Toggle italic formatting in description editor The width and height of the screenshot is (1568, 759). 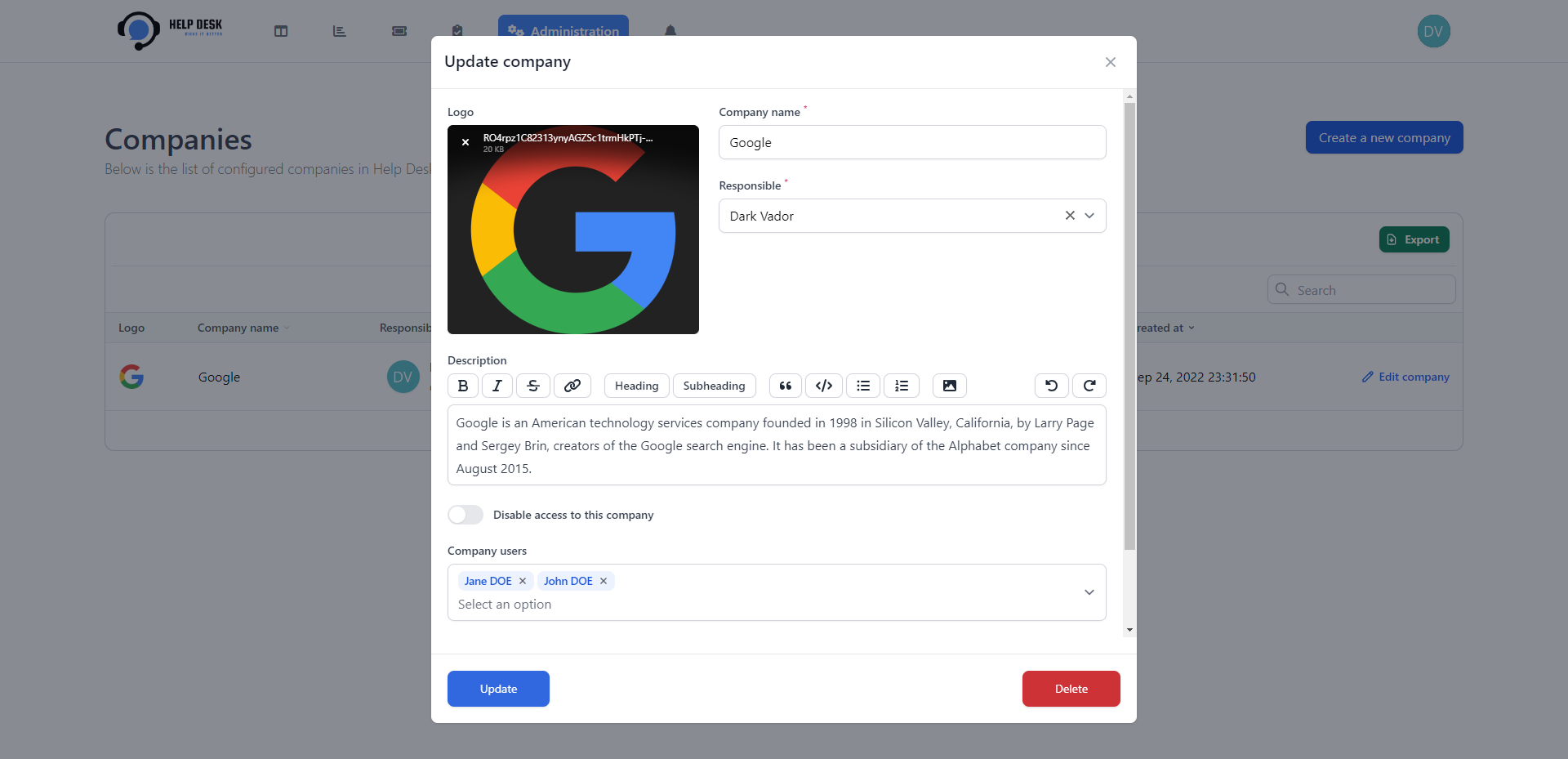click(497, 386)
